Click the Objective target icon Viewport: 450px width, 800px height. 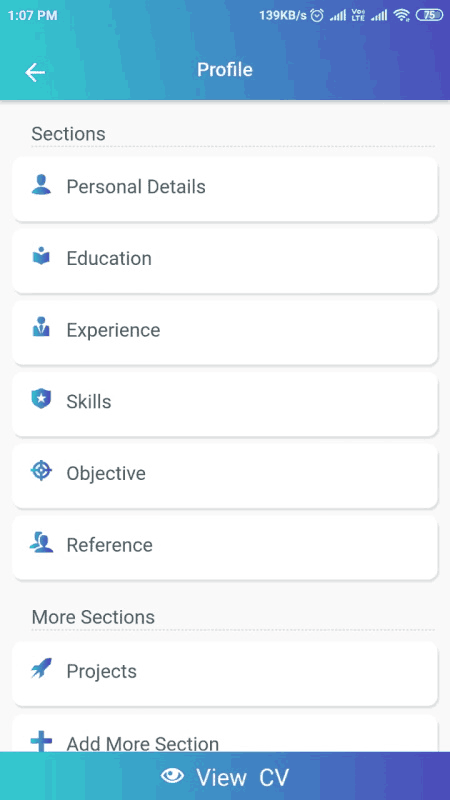(41, 470)
